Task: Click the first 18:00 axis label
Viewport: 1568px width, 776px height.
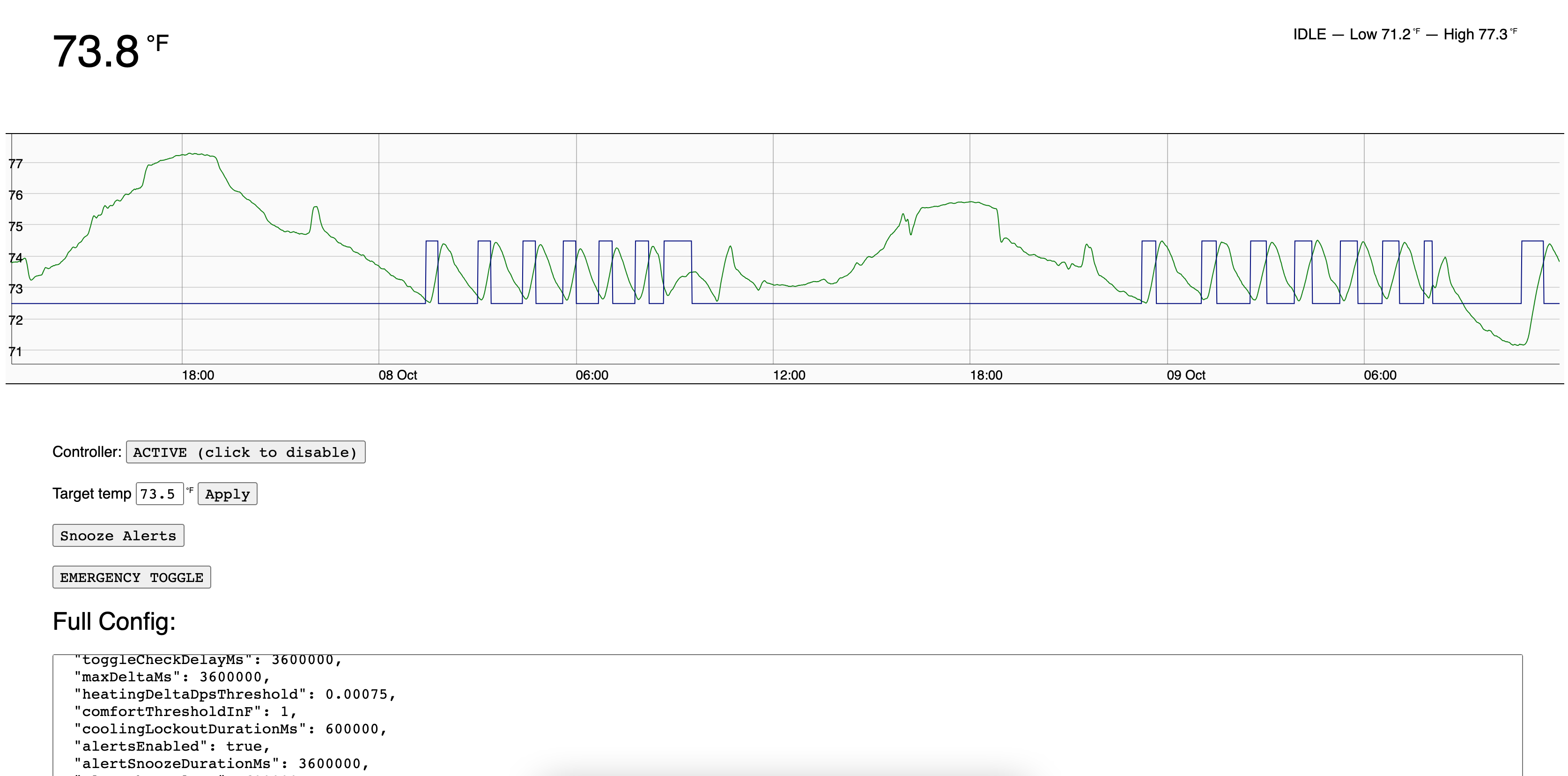Action: (x=198, y=375)
